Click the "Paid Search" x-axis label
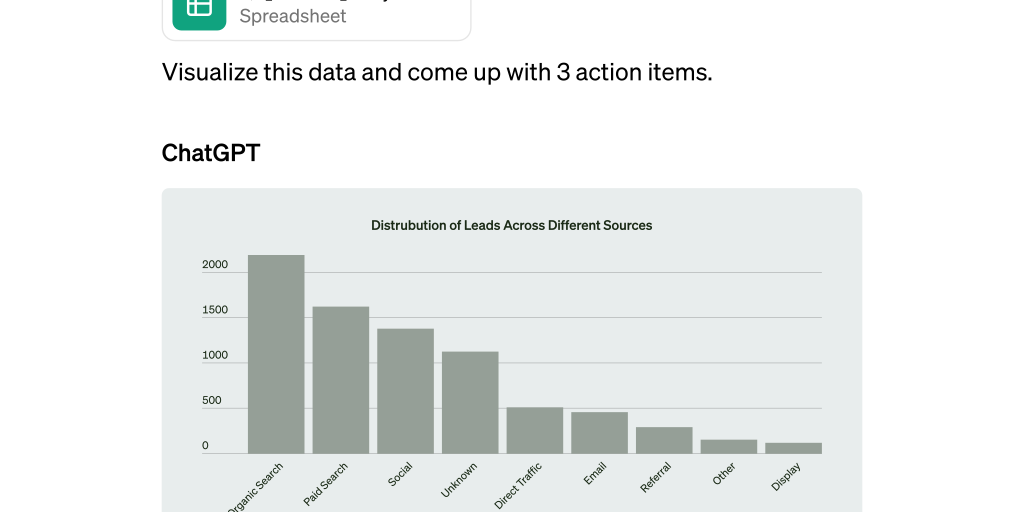This screenshot has height=512, width=1024. 326,484
